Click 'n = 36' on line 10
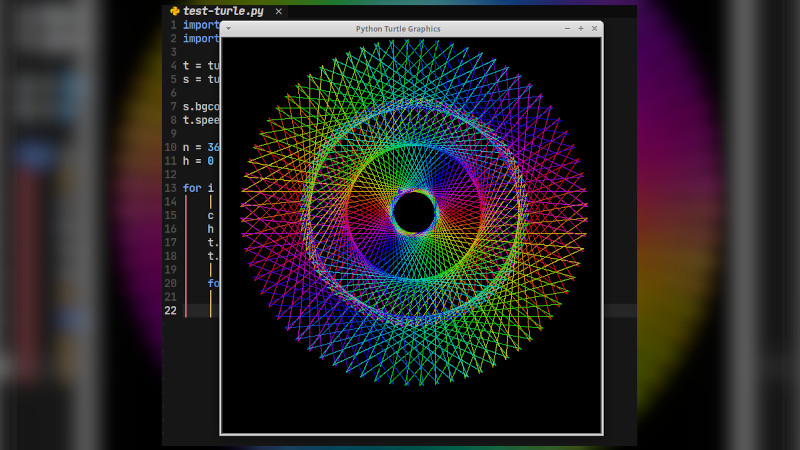 pyautogui.click(x=201, y=147)
